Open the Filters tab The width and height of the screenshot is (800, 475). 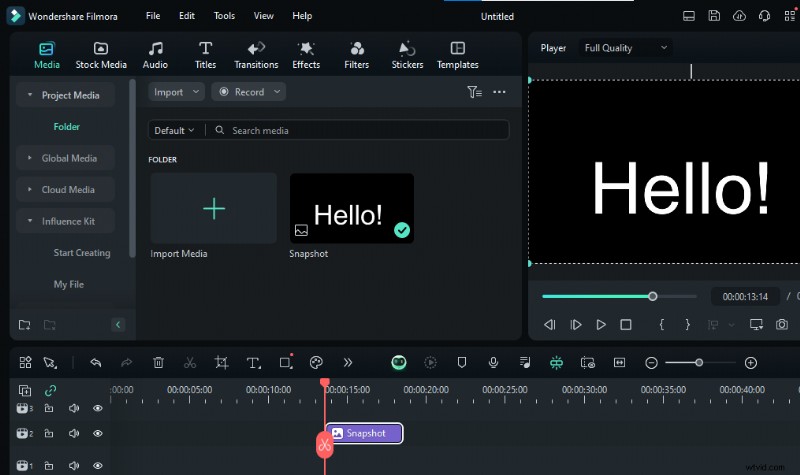pos(357,55)
